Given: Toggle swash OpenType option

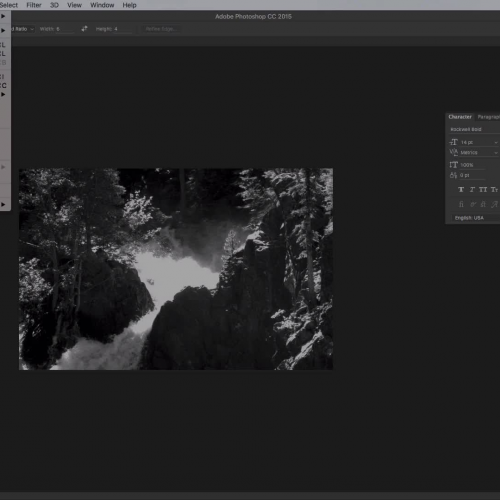Looking at the screenshot, I should coord(494,204).
